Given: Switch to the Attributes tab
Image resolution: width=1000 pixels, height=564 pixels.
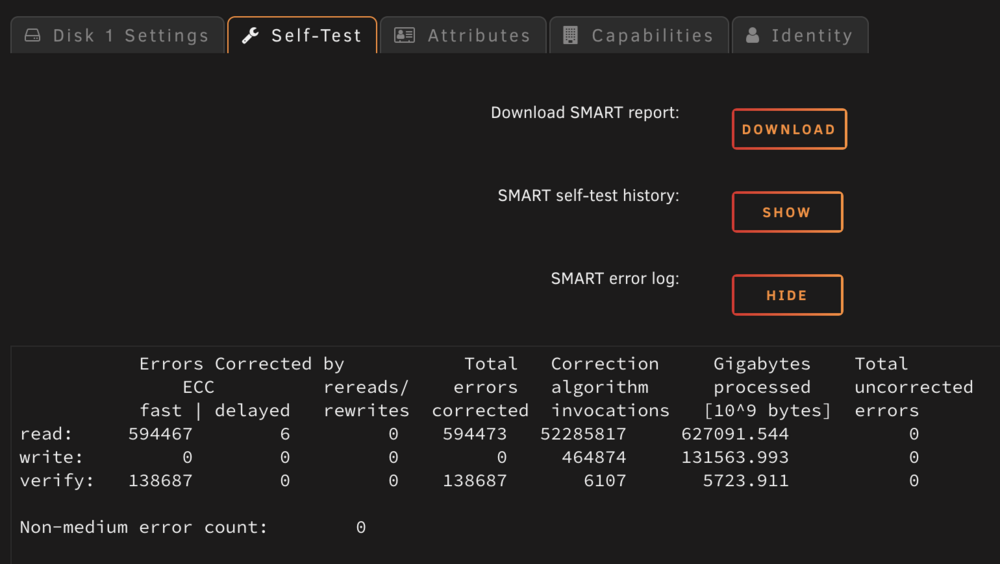Looking at the screenshot, I should 463,35.
